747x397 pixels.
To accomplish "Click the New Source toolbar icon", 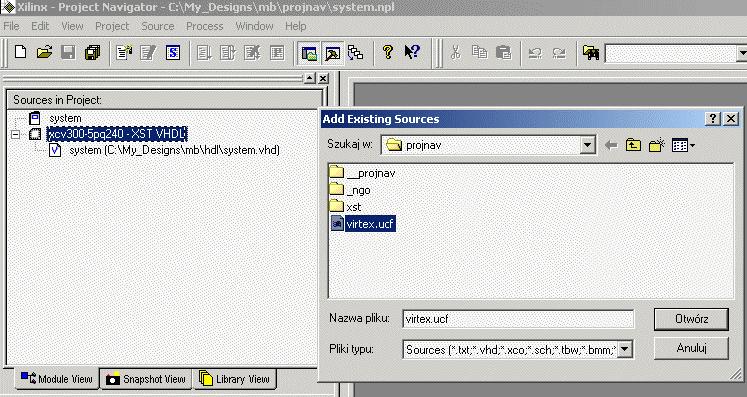I will tap(124, 51).
